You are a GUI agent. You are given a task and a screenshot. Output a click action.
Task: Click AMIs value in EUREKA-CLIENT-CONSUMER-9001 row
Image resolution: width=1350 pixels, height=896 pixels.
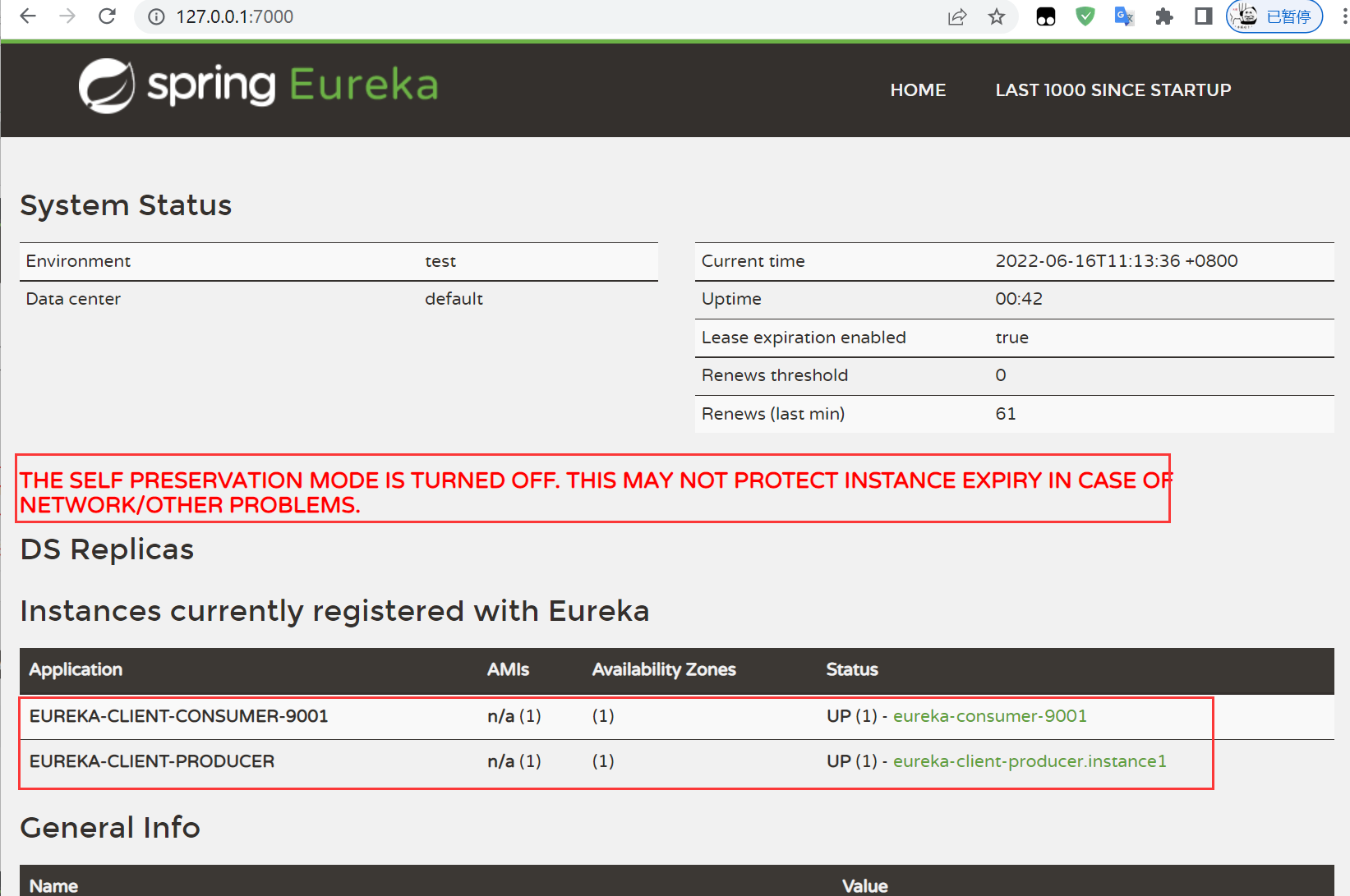click(x=514, y=716)
